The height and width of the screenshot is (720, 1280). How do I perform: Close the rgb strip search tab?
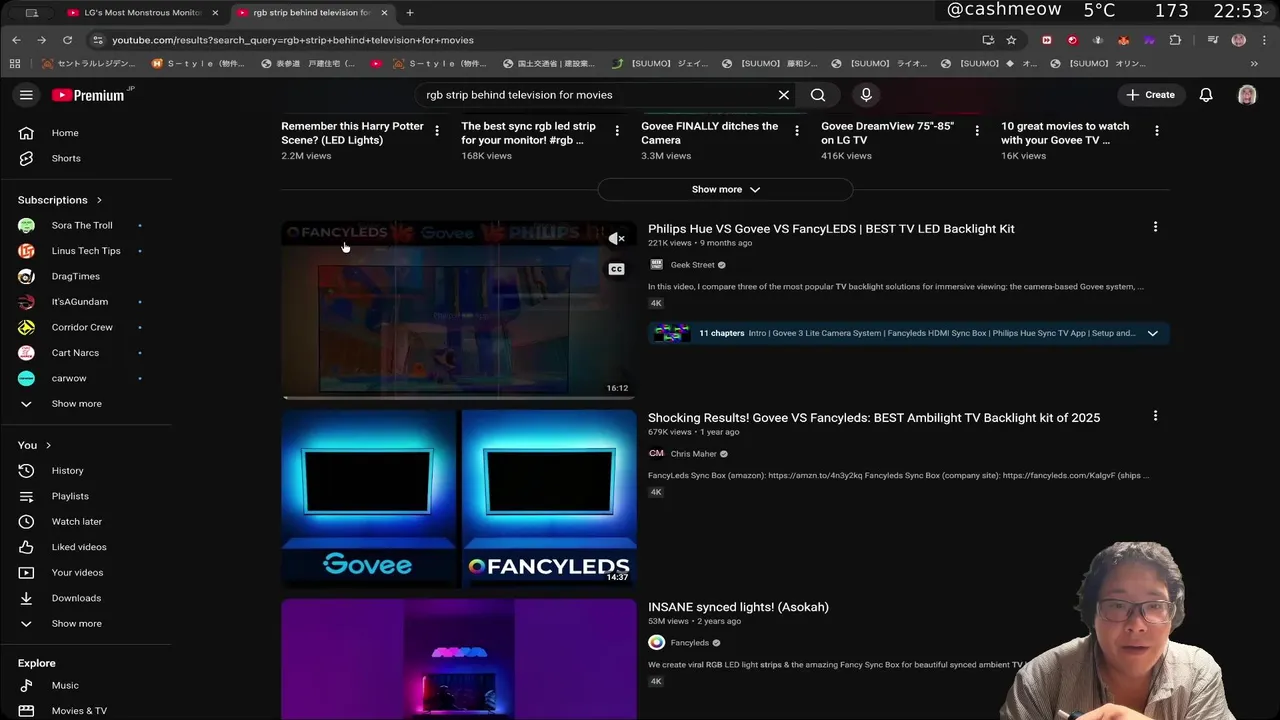[x=384, y=13]
